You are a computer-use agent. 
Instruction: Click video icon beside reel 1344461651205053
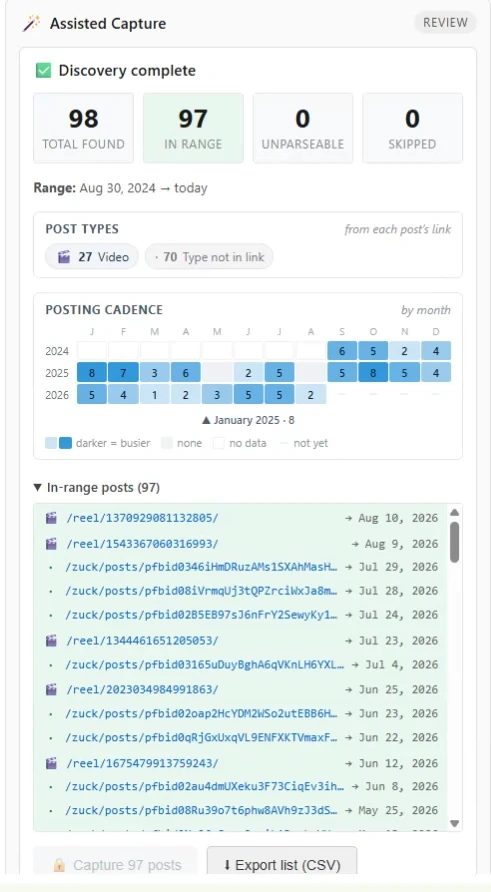point(51,641)
